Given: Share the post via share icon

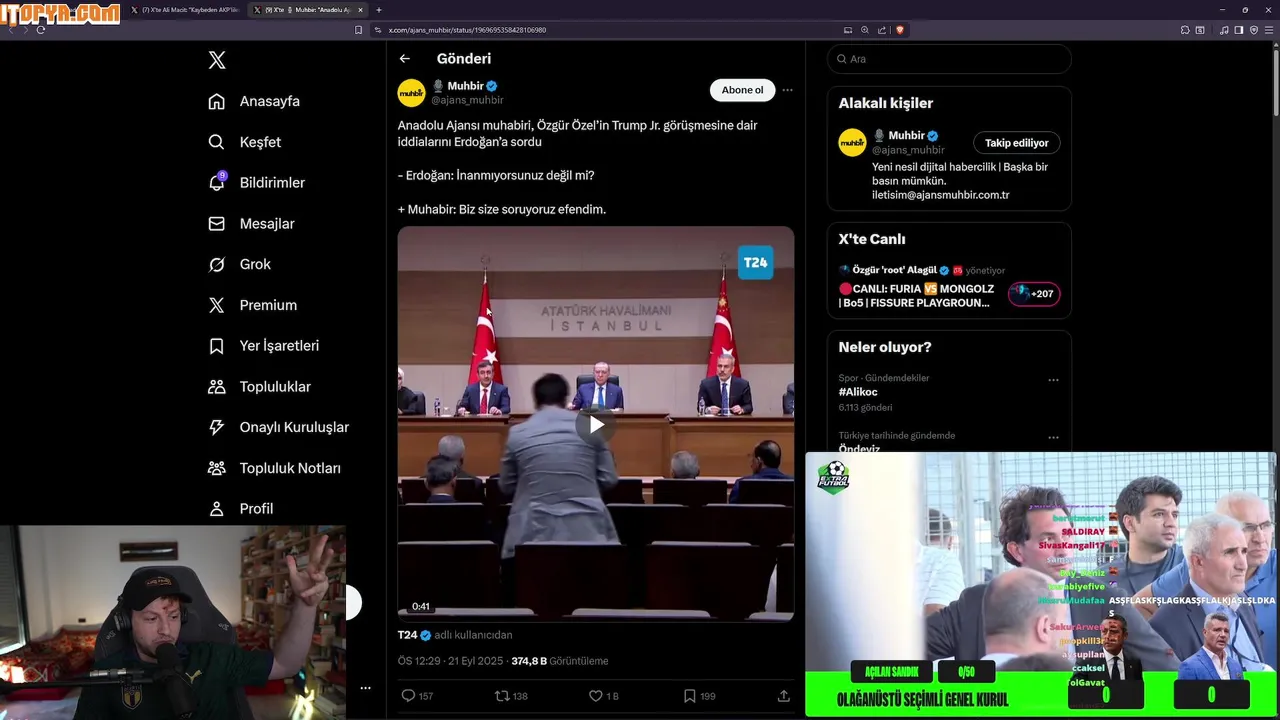Looking at the screenshot, I should (x=784, y=696).
